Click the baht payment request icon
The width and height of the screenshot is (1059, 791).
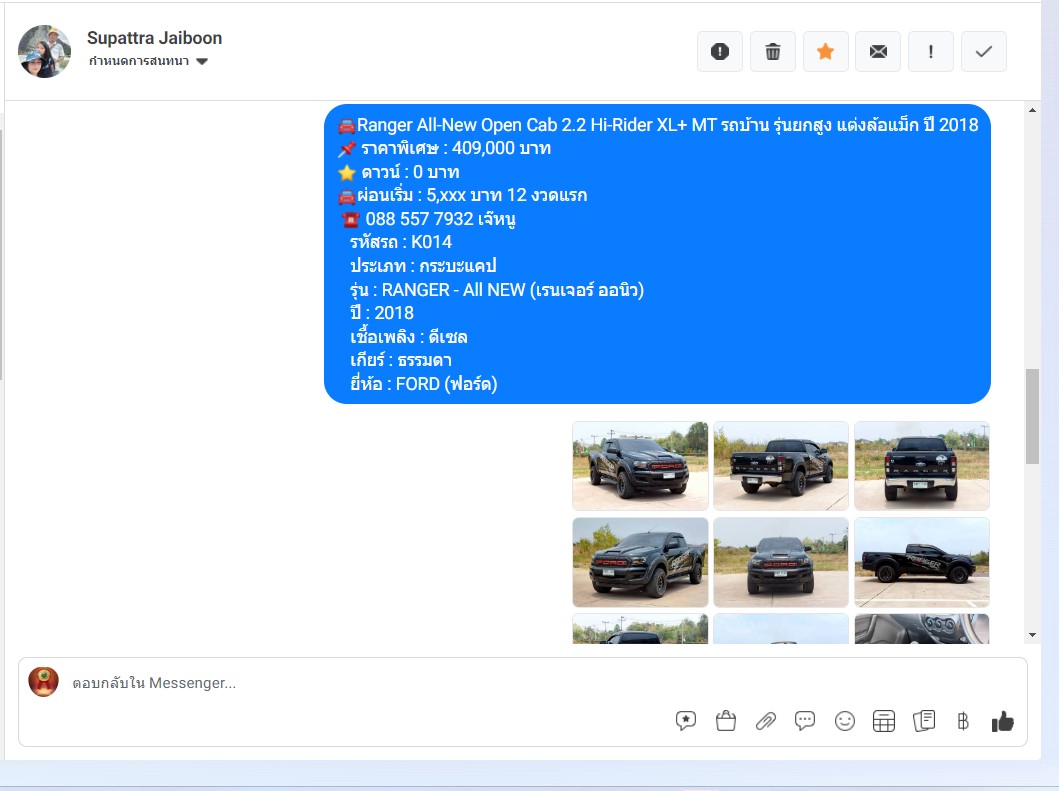coord(963,721)
